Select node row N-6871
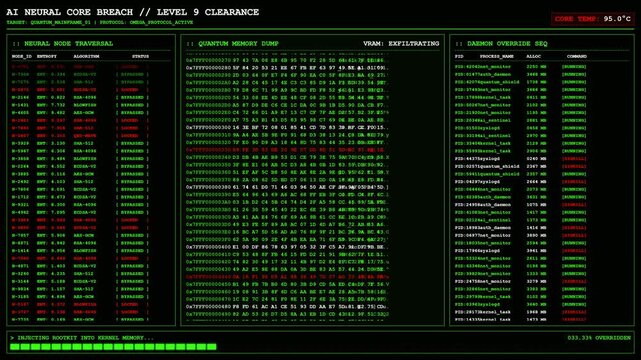Screen dimensions: 641x360 [80, 243]
